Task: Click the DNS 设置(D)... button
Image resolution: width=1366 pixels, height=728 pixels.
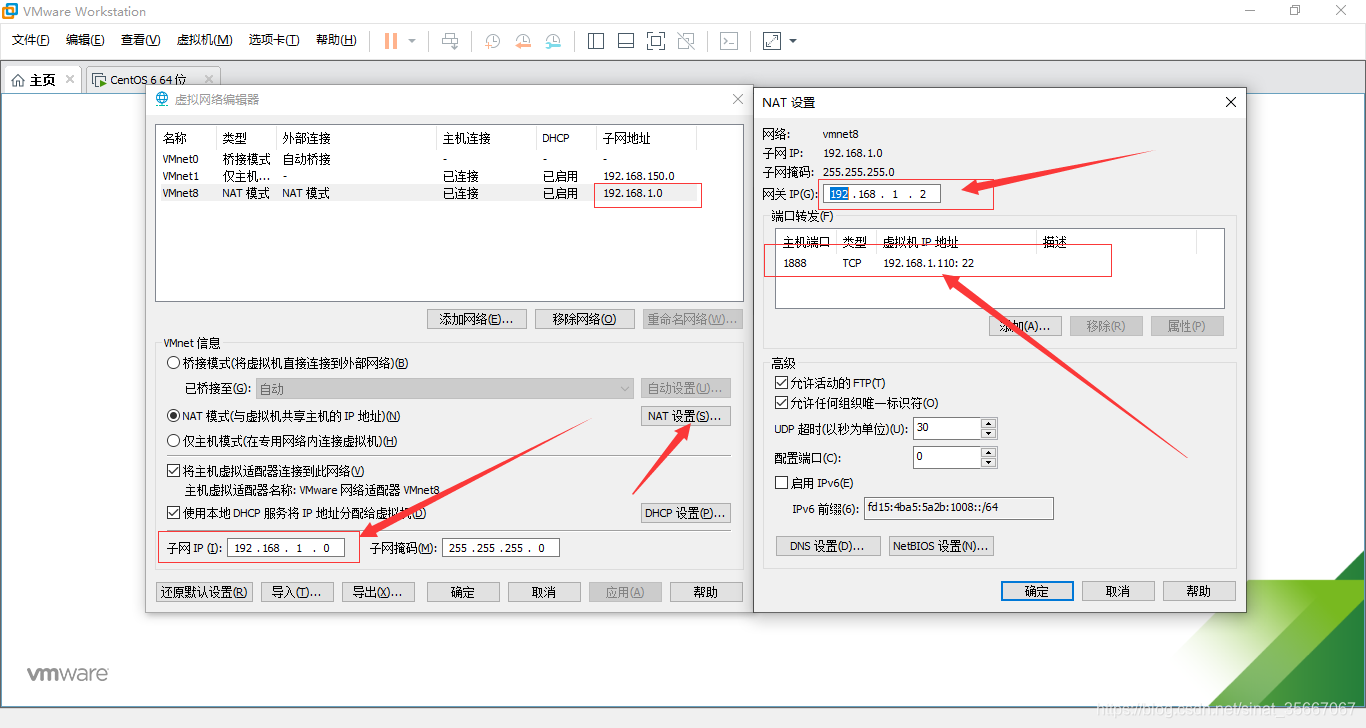Action: 828,546
